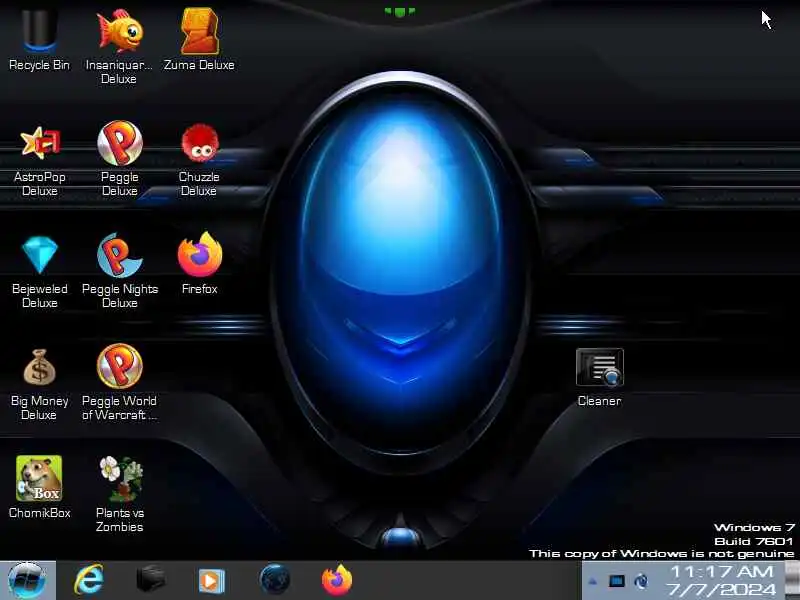Image resolution: width=800 pixels, height=600 pixels.
Task: Open Windows Media Player from the taskbar
Action: (x=212, y=581)
